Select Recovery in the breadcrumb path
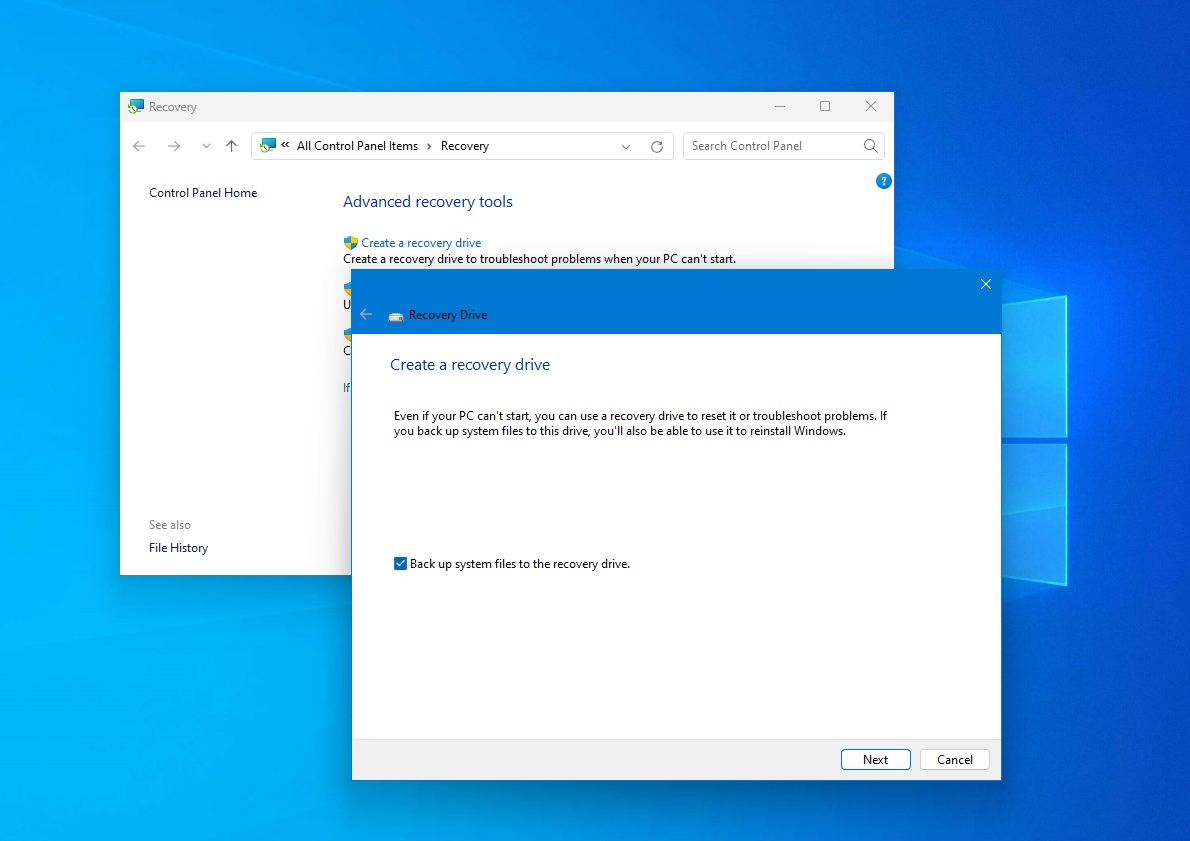The height and width of the screenshot is (841, 1190). tap(464, 146)
